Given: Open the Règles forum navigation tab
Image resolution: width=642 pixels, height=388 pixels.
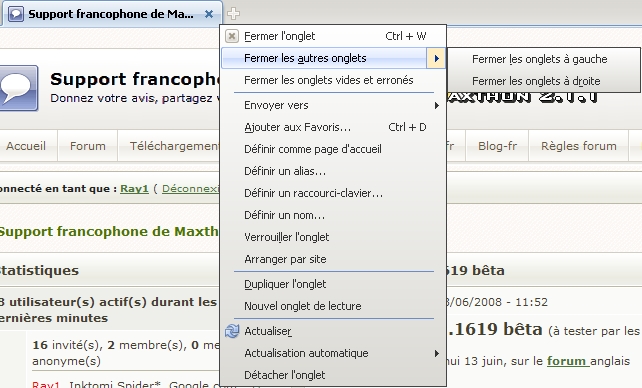Looking at the screenshot, I should coord(579,146).
